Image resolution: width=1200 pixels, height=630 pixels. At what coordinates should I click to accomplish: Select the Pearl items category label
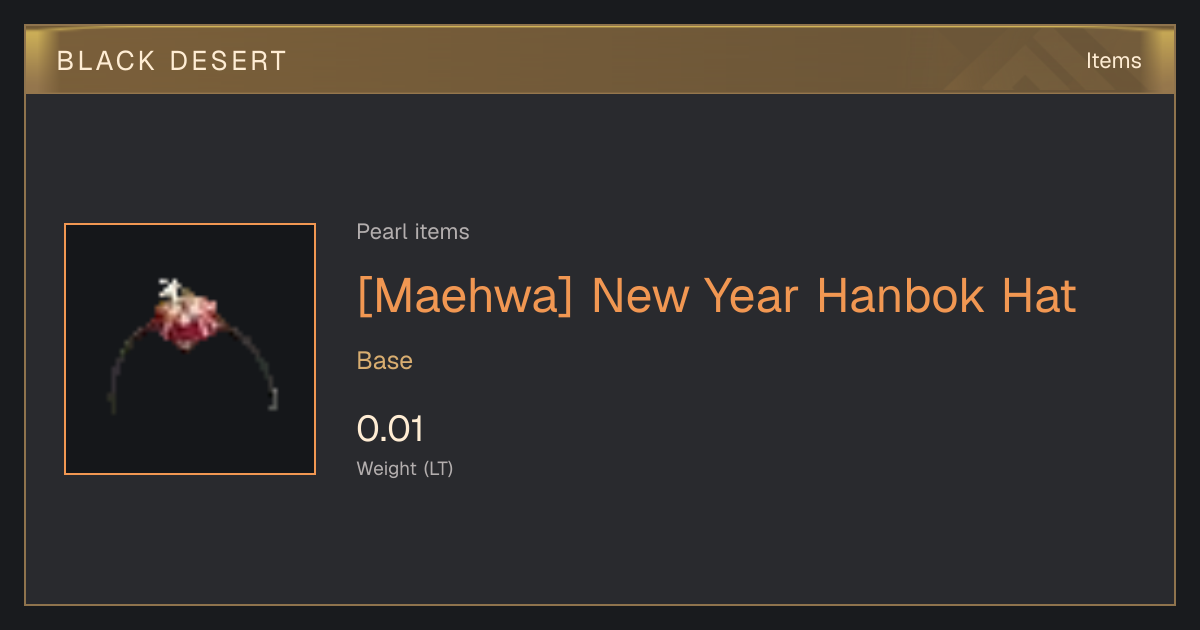point(413,232)
